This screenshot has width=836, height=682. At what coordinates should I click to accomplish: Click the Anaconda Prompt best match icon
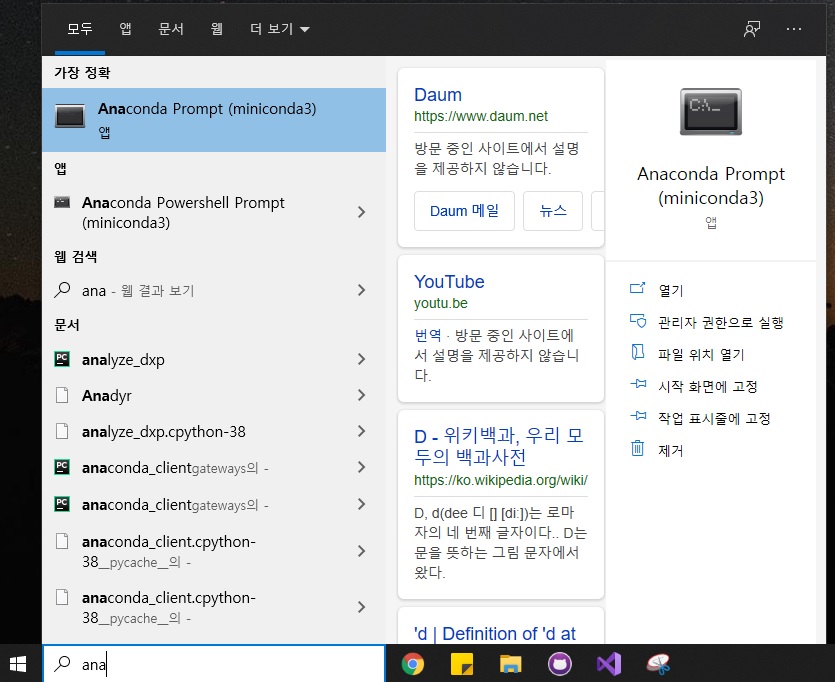[70, 116]
